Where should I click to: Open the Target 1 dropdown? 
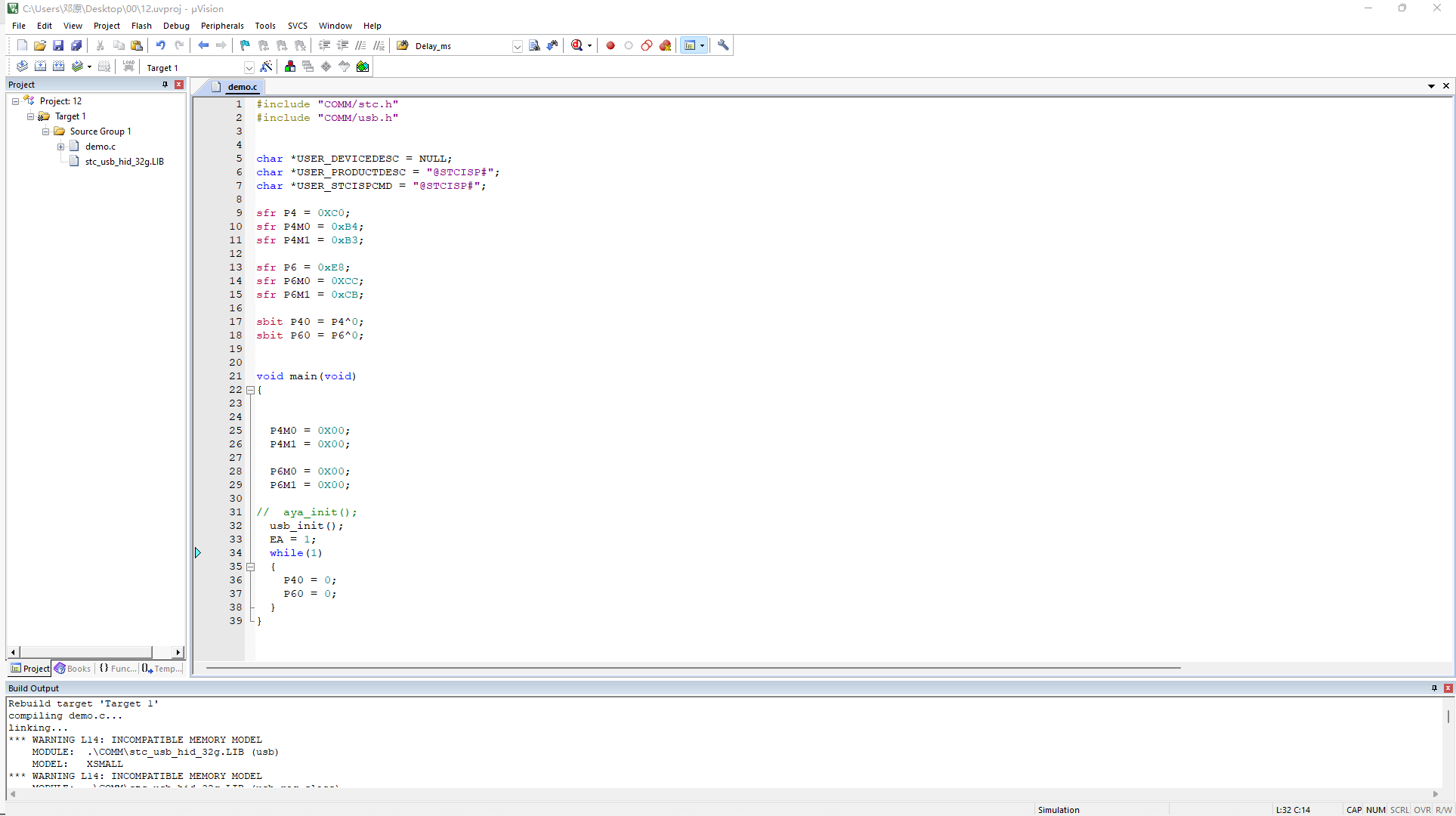point(249,68)
